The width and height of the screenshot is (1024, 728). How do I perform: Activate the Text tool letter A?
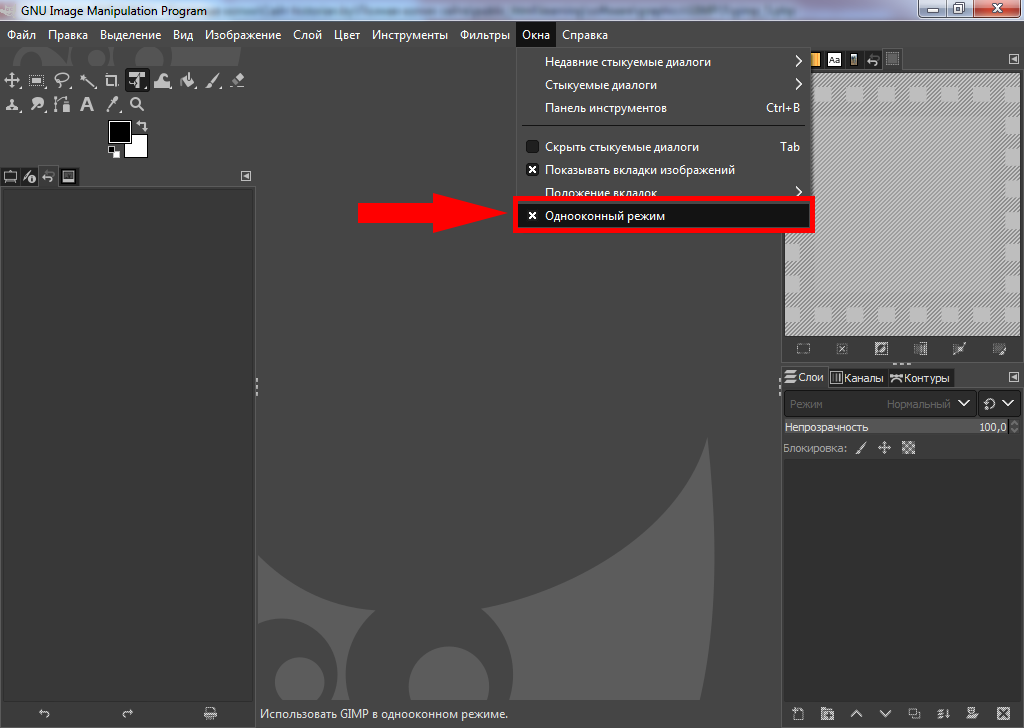[x=87, y=105]
